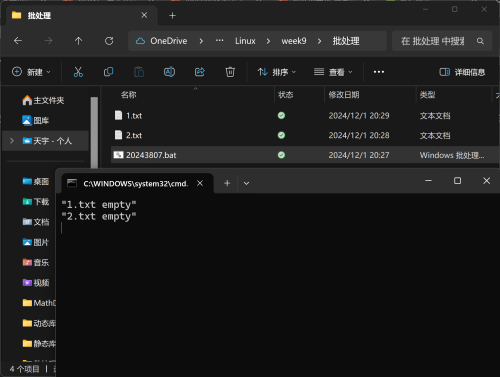Click the Cut scissors icon
The width and height of the screenshot is (500, 377).
pyautogui.click(x=78, y=72)
